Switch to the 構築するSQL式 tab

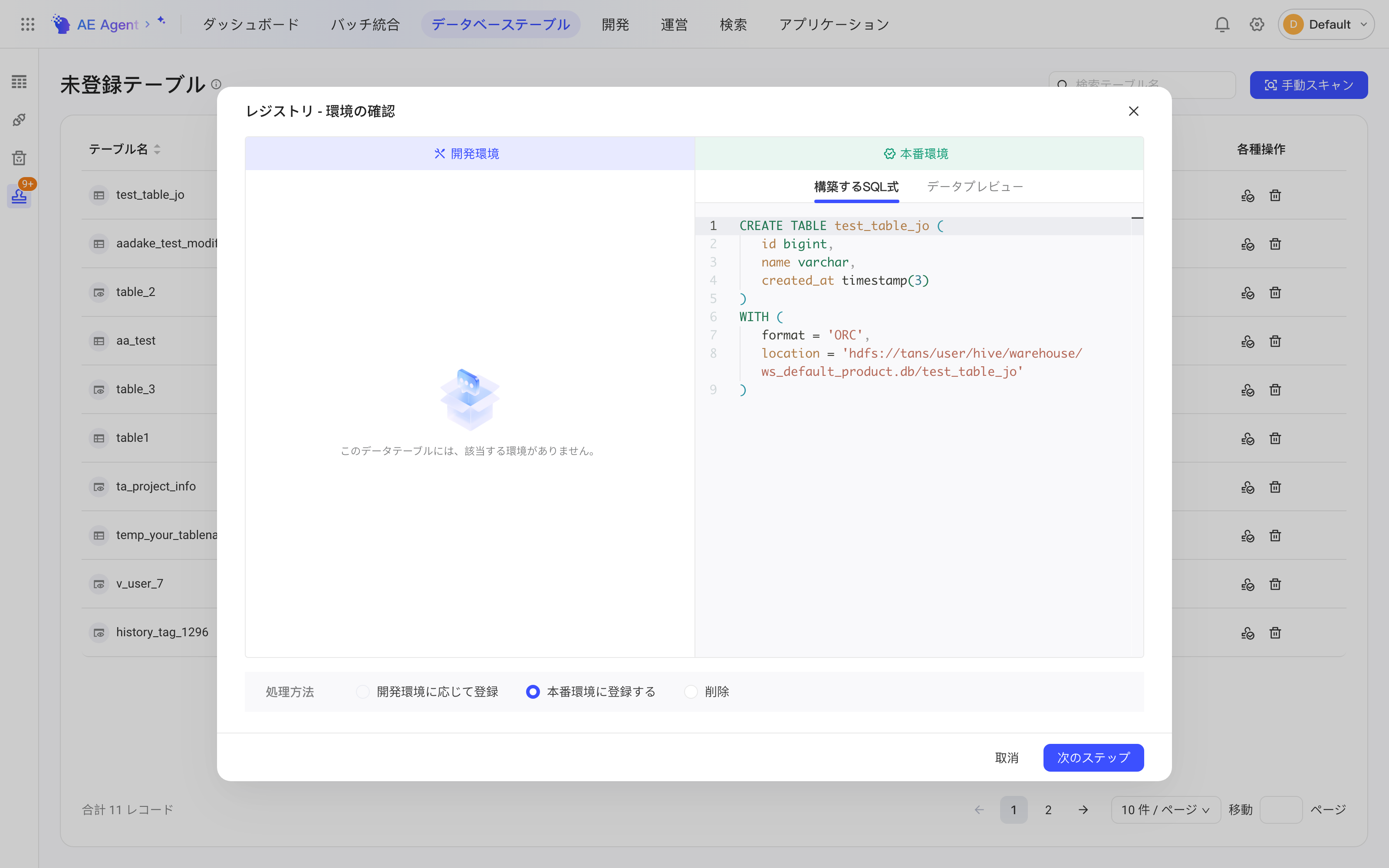click(856, 187)
